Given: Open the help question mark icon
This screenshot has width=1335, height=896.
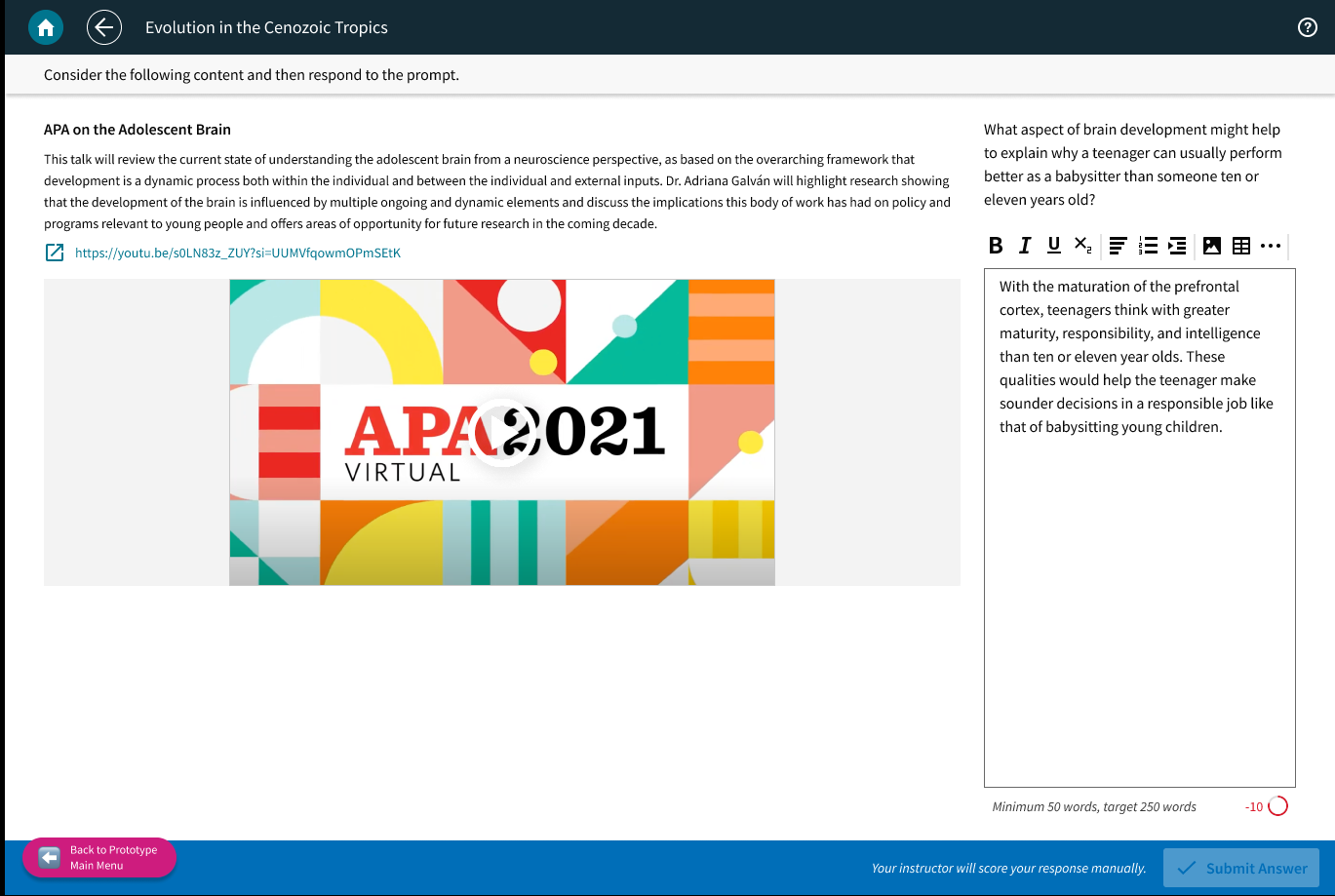Looking at the screenshot, I should (1308, 27).
